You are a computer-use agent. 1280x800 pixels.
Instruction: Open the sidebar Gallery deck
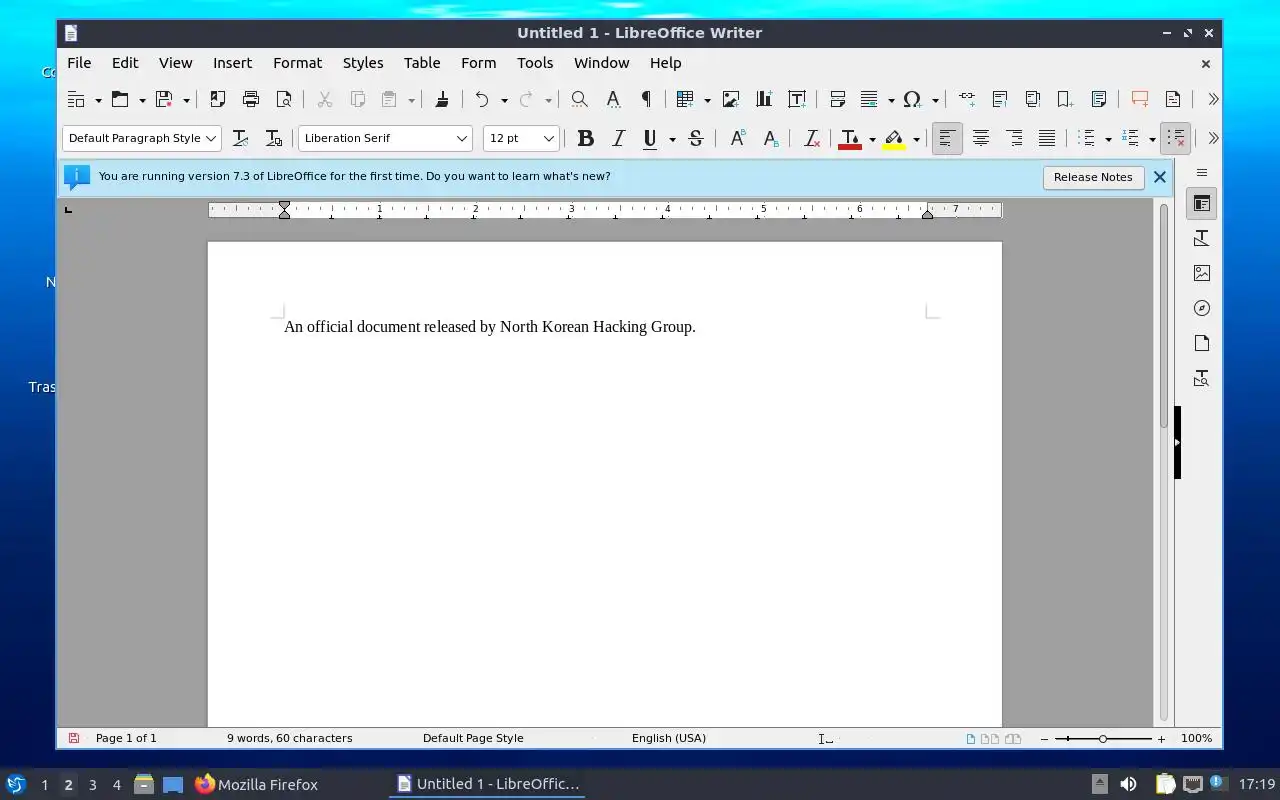(x=1201, y=273)
